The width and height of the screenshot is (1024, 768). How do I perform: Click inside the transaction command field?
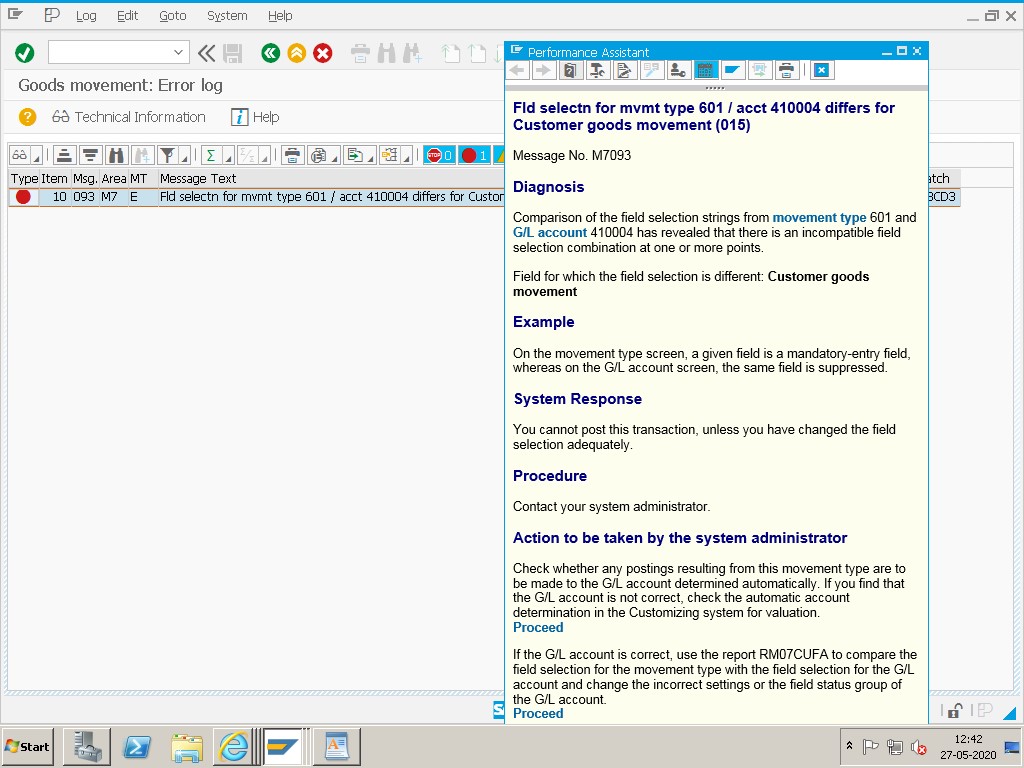click(x=111, y=52)
